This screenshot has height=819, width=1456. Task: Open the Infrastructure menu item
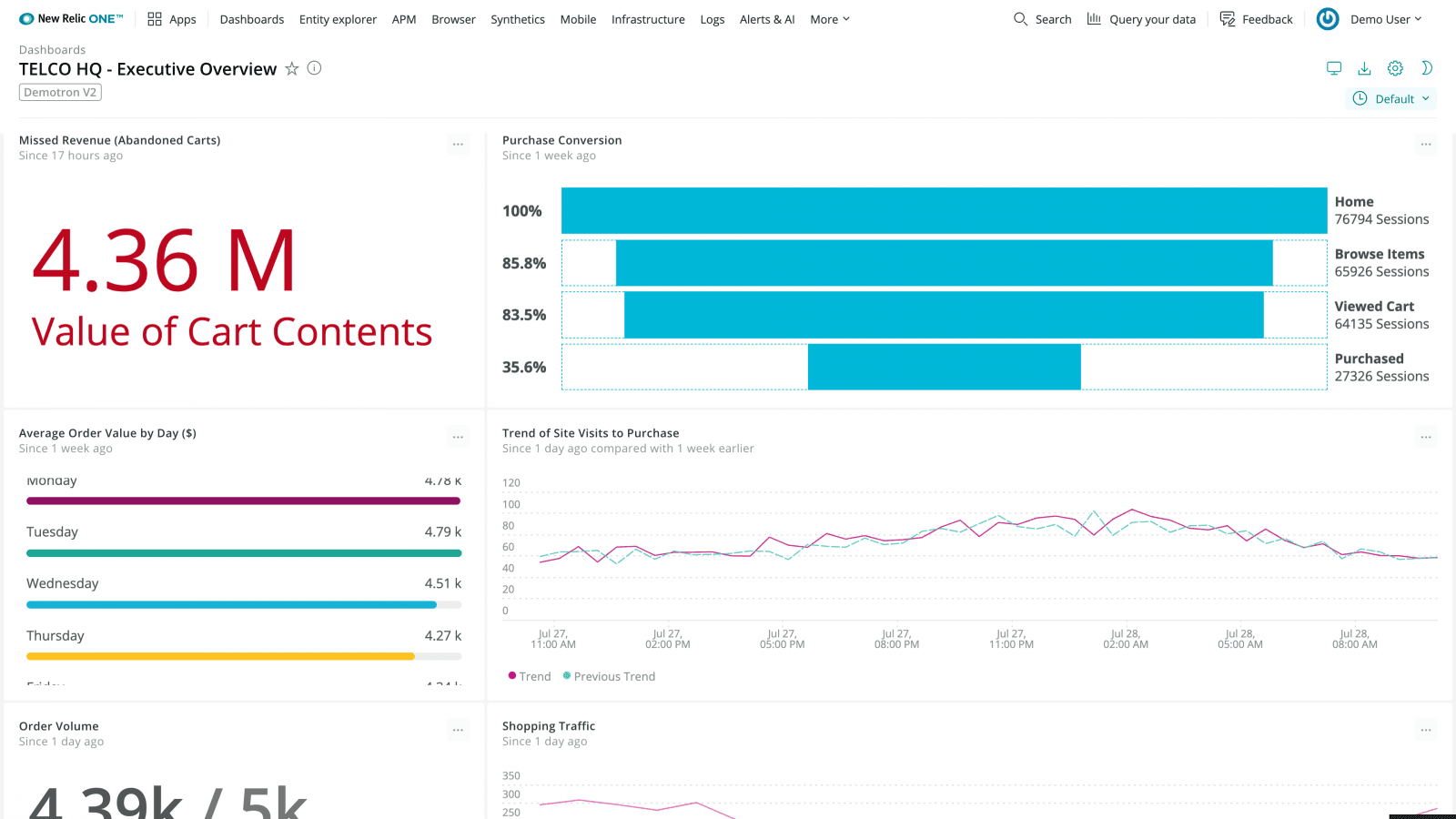(x=647, y=18)
